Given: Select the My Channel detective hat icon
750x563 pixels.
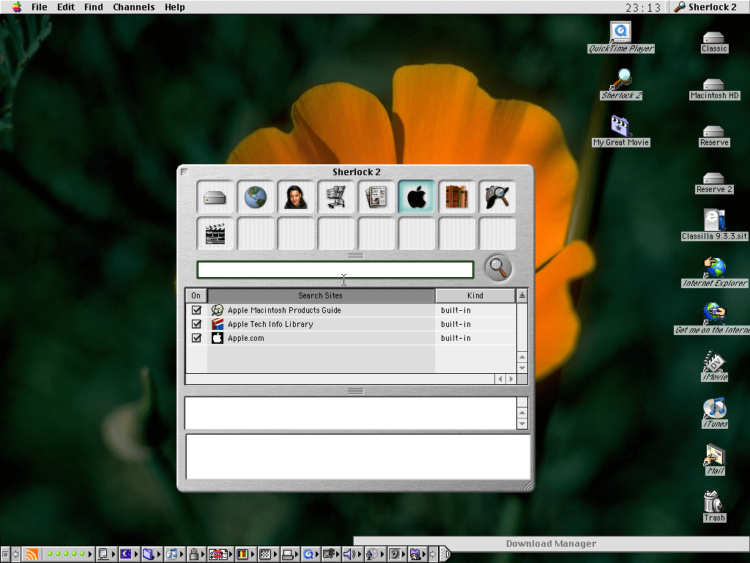Looking at the screenshot, I should [x=497, y=197].
